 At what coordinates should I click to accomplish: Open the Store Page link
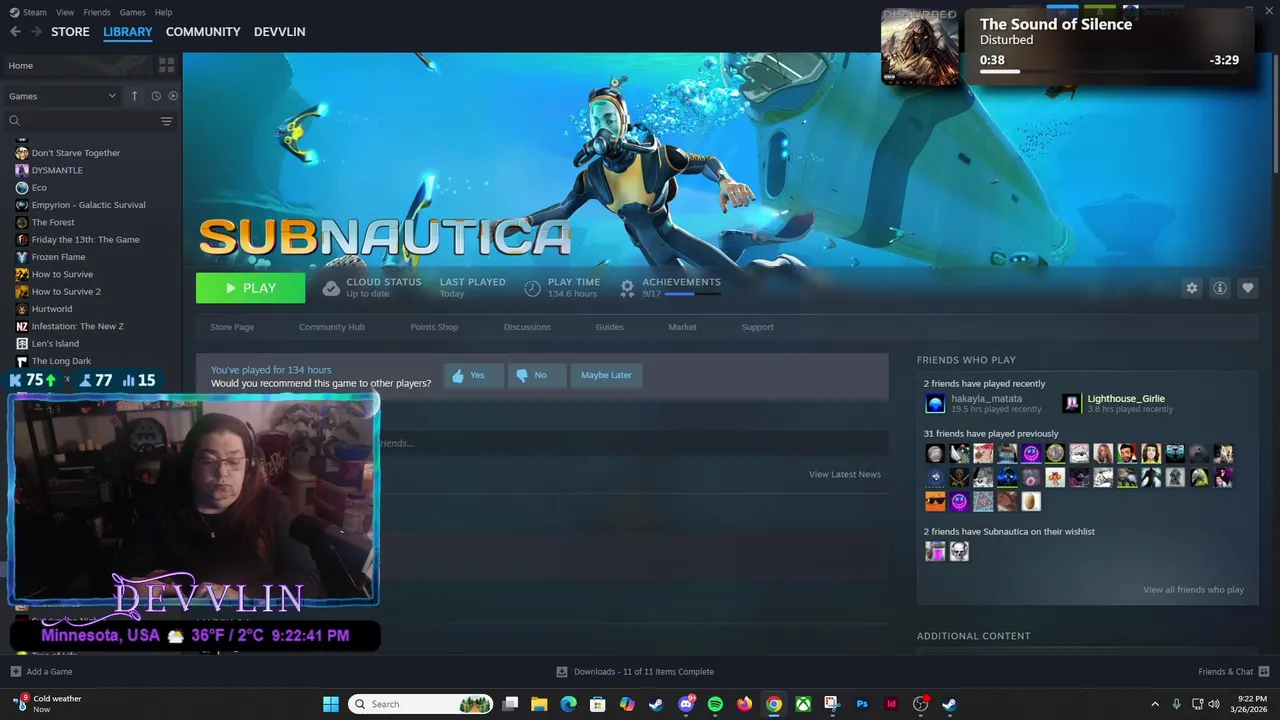point(232,327)
